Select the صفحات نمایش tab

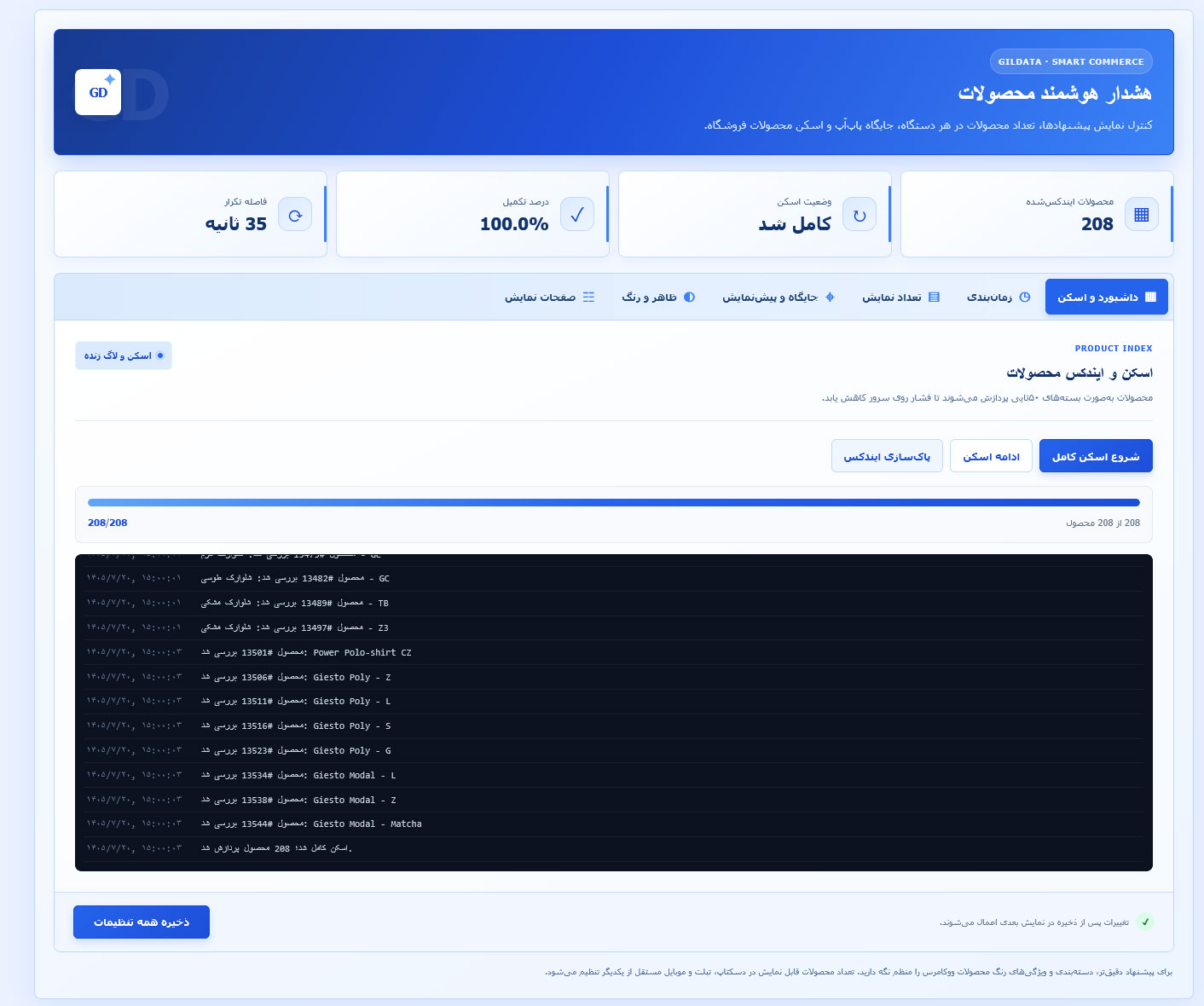(549, 298)
